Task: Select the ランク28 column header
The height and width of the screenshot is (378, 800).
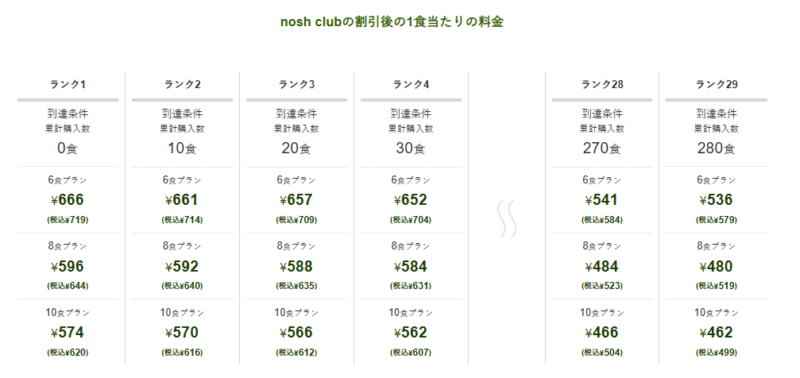Action: [x=602, y=85]
